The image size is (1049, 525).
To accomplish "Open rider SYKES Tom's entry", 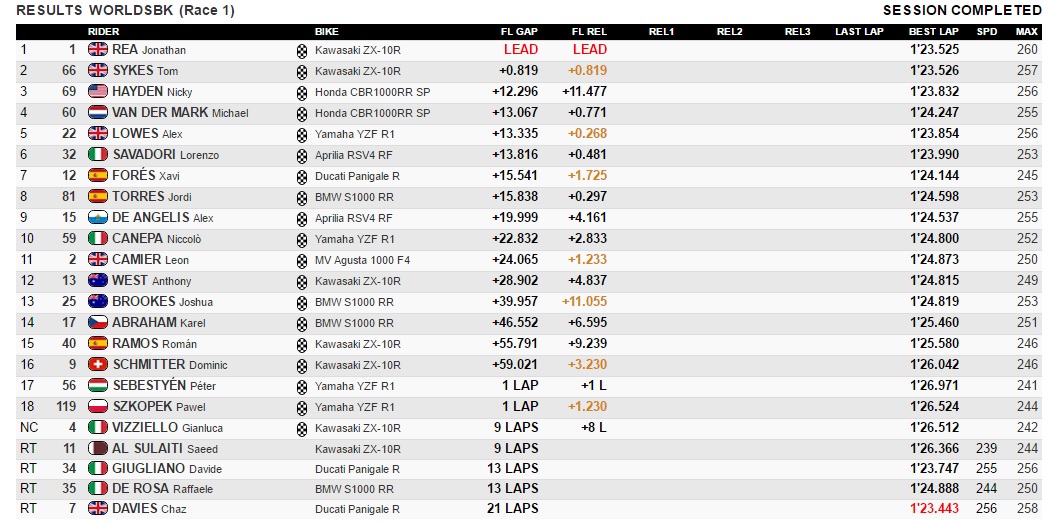I will (x=145, y=70).
